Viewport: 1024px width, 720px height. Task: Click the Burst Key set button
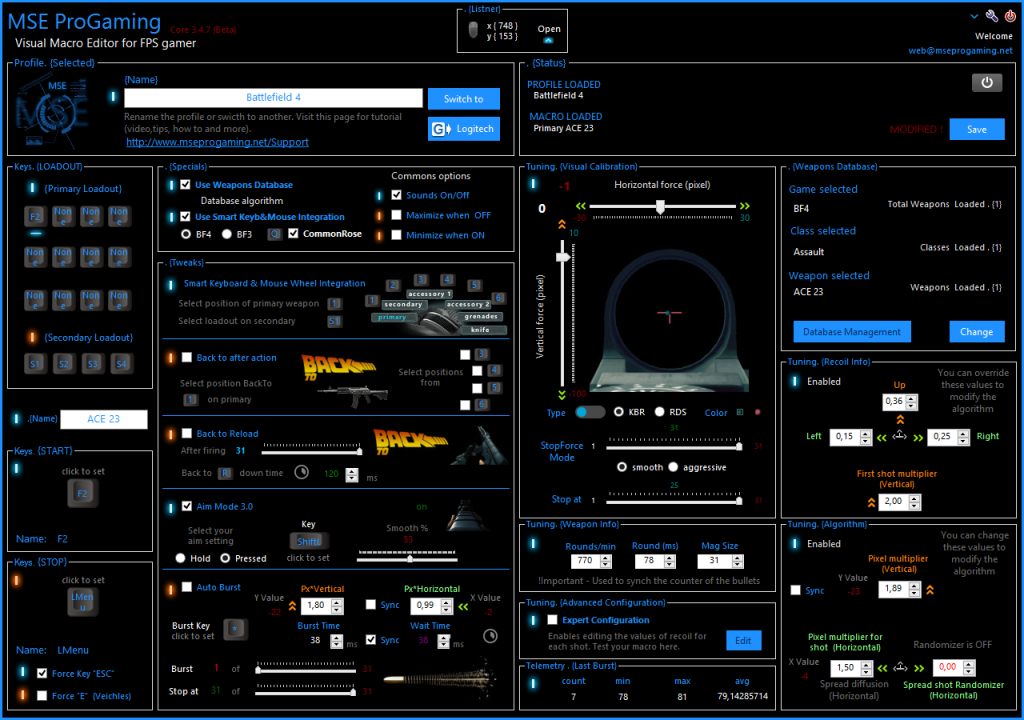pyautogui.click(x=235, y=629)
